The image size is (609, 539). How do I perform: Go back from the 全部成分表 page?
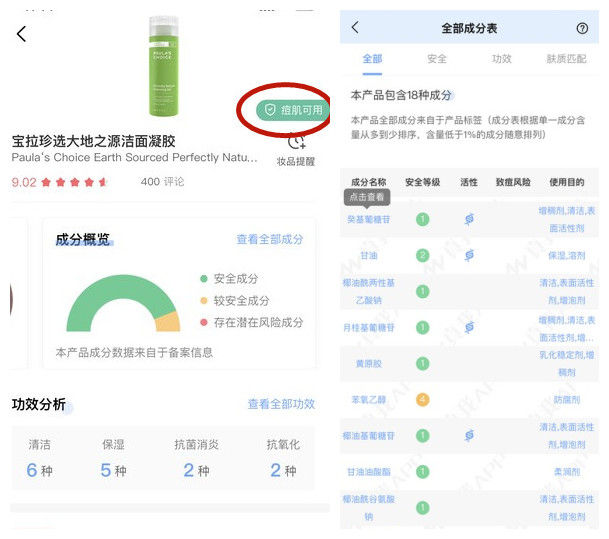pos(355,28)
